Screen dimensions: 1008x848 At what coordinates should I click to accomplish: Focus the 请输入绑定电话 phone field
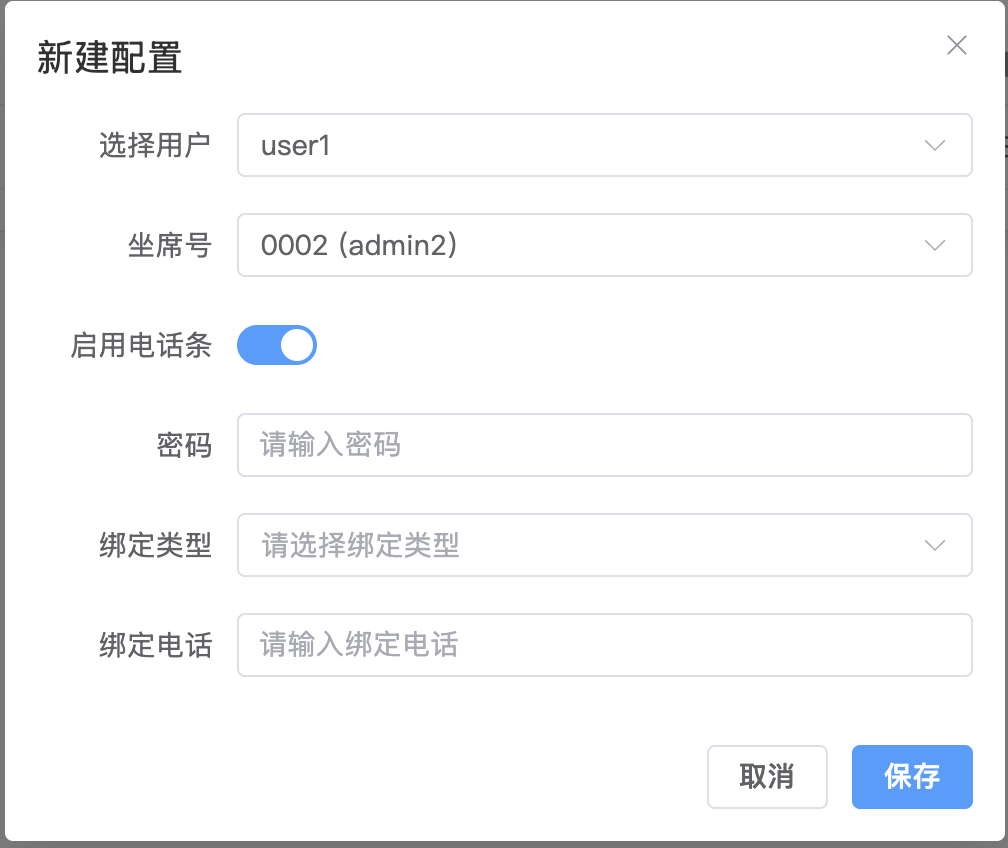coord(604,645)
